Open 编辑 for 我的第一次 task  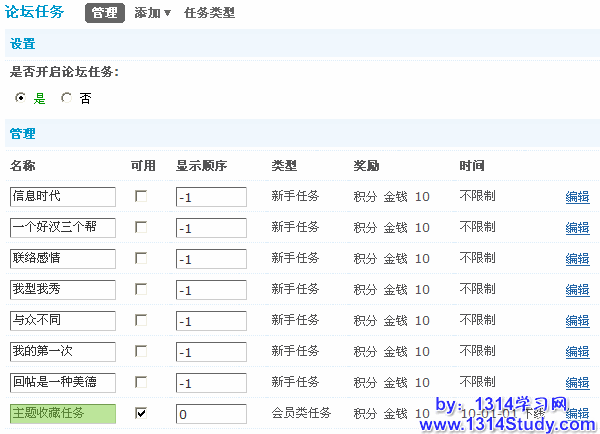pos(577,352)
